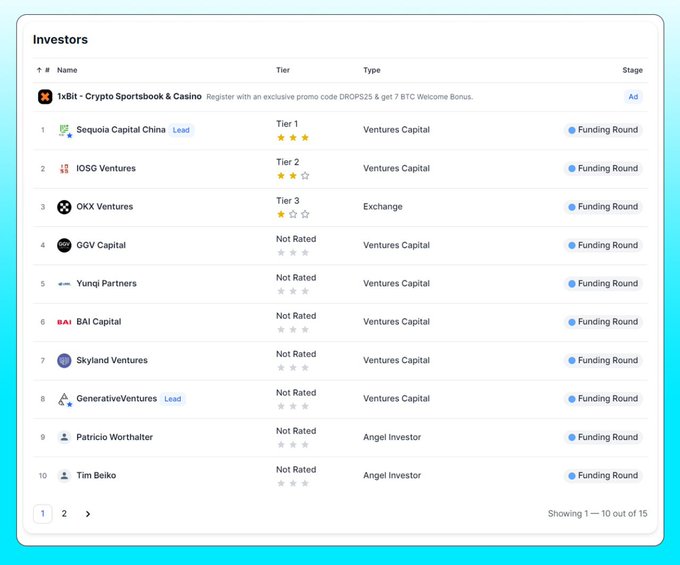Click Funding Round badge for GGV Capital
Image resolution: width=680 pixels, height=565 pixels.
[603, 245]
